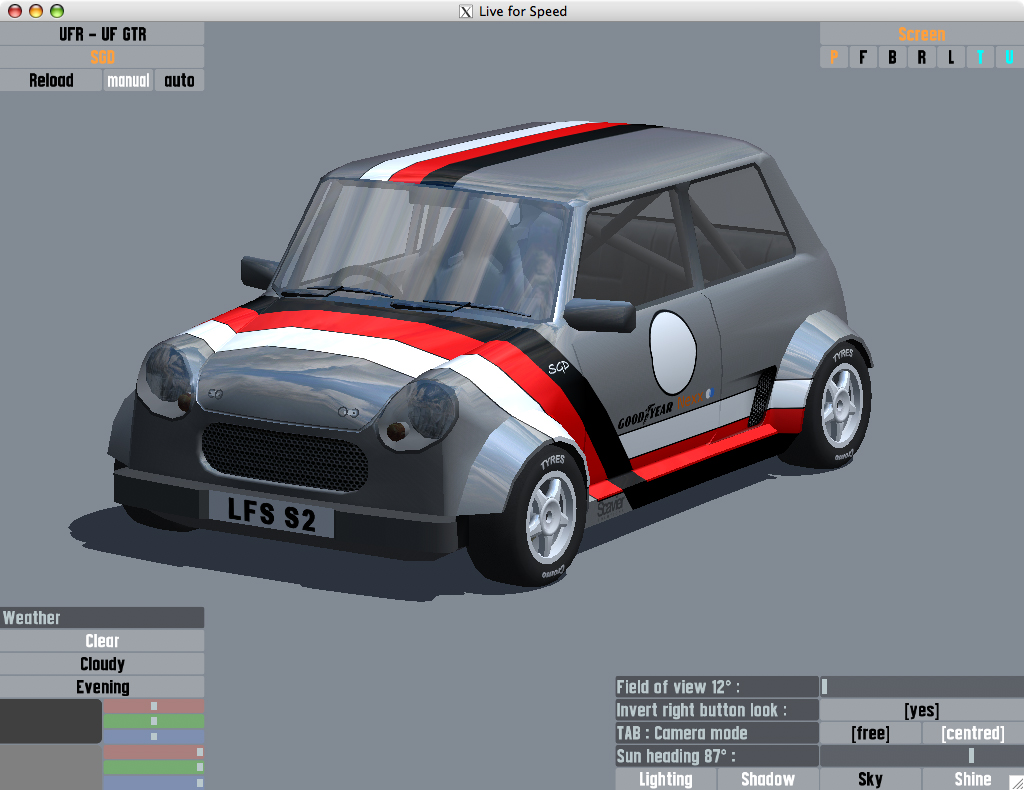Adjust the Sun heading slider
1024x790 pixels.
click(921, 756)
